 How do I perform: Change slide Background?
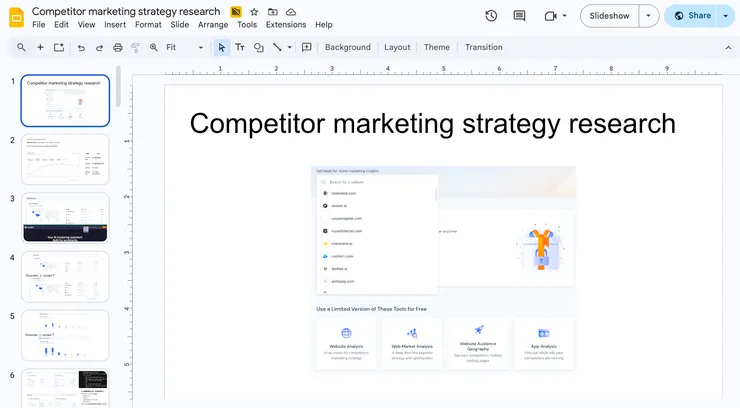(348, 47)
